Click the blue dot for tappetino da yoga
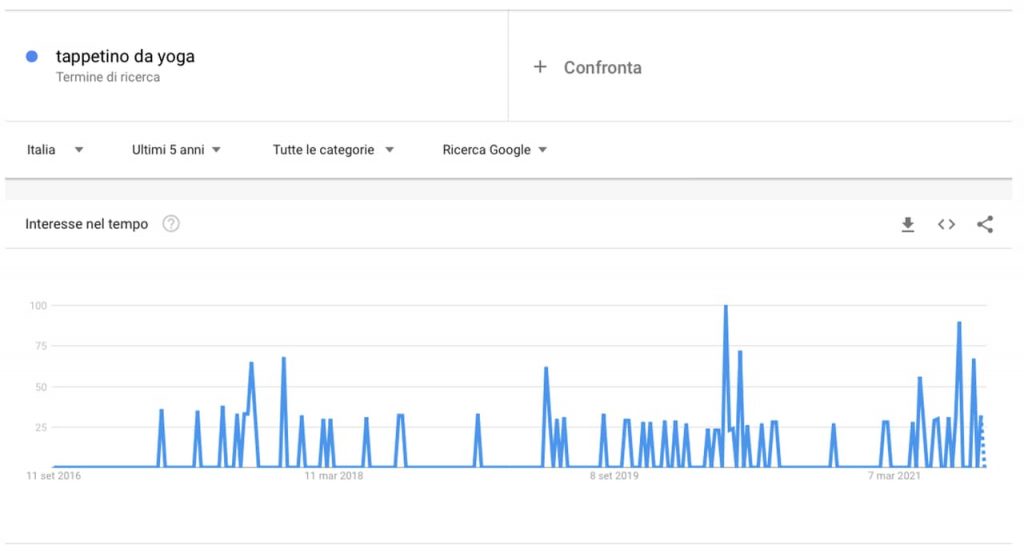This screenshot has width=1024, height=553. point(32,57)
